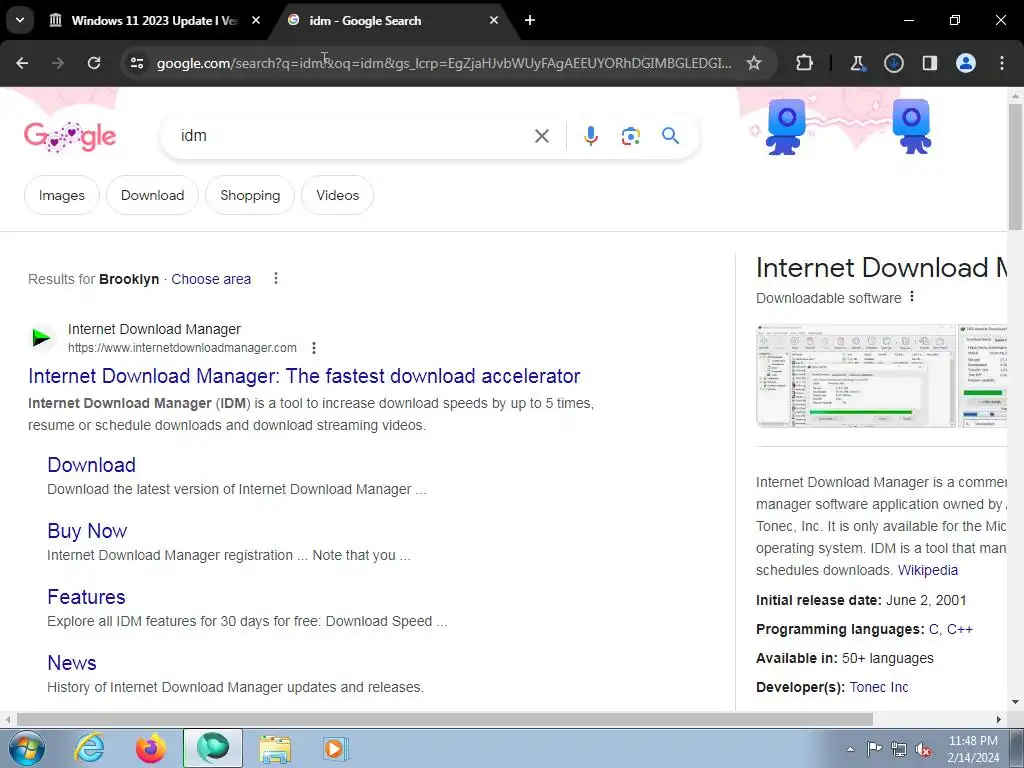Open location options three-dot menu near Brooklyn

pyautogui.click(x=276, y=278)
